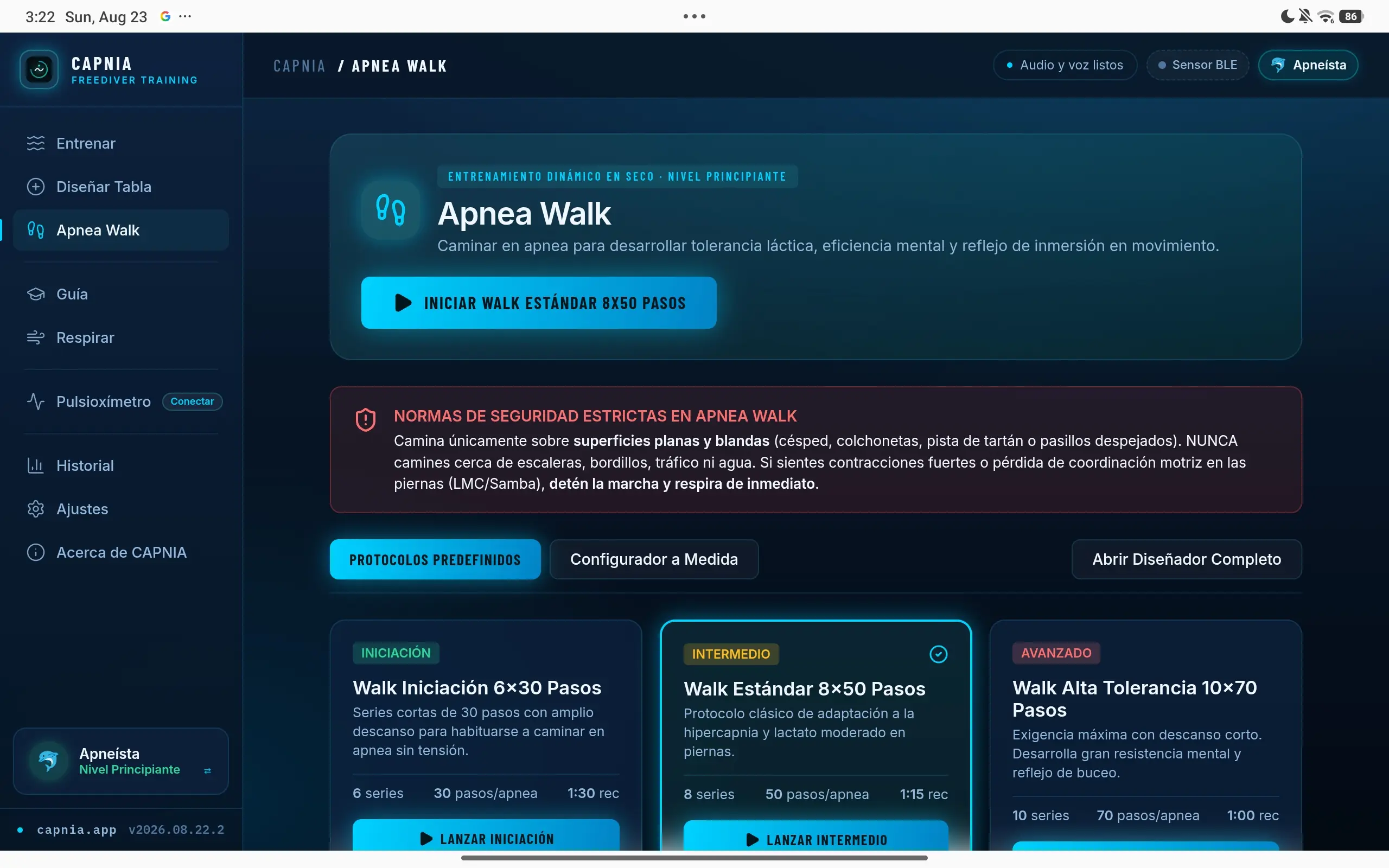1389x868 pixels.
Task: Click the footsteps icon beside Apnea Walk title
Action: (x=391, y=210)
